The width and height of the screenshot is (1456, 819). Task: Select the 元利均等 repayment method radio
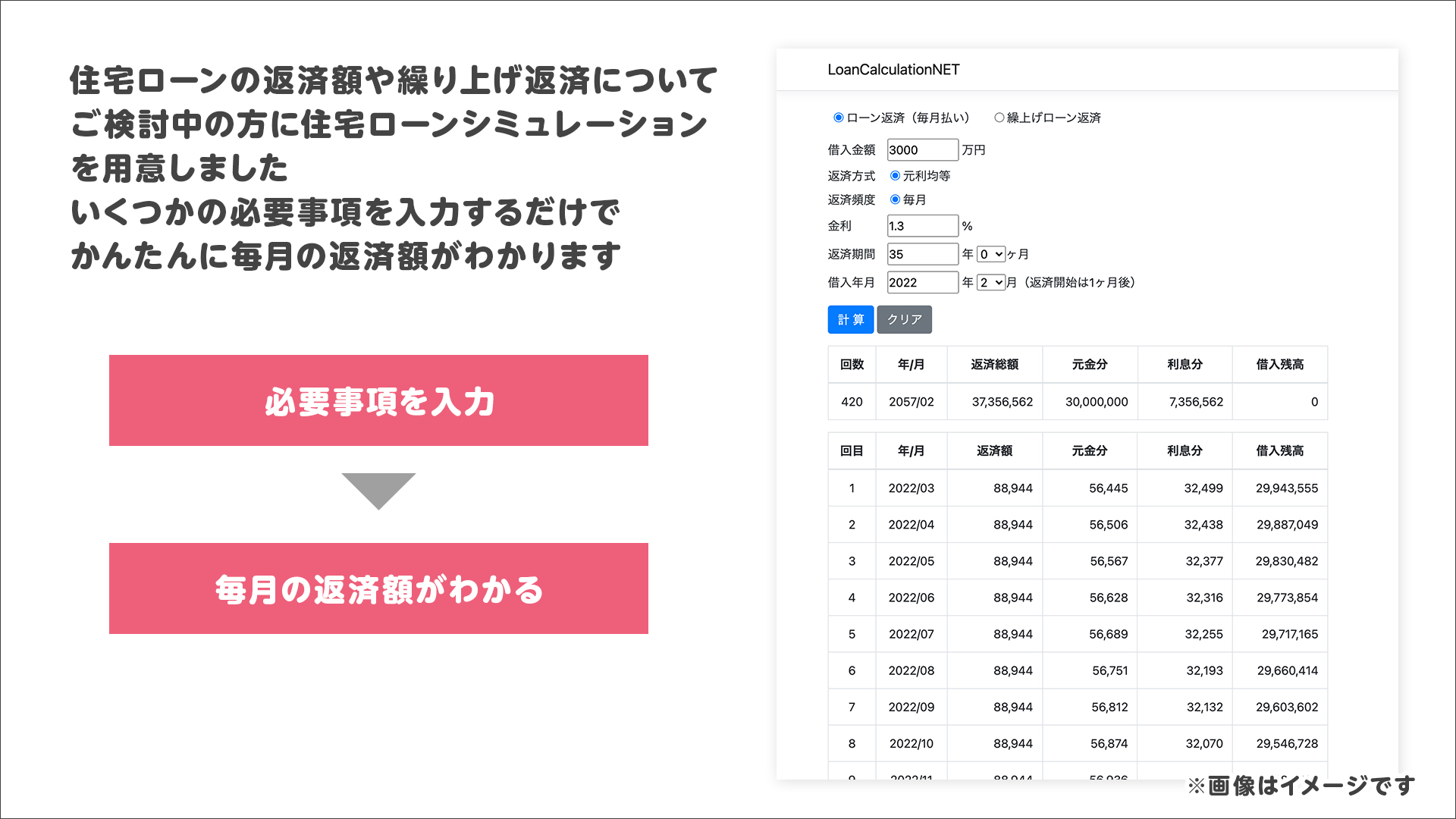[x=895, y=176]
